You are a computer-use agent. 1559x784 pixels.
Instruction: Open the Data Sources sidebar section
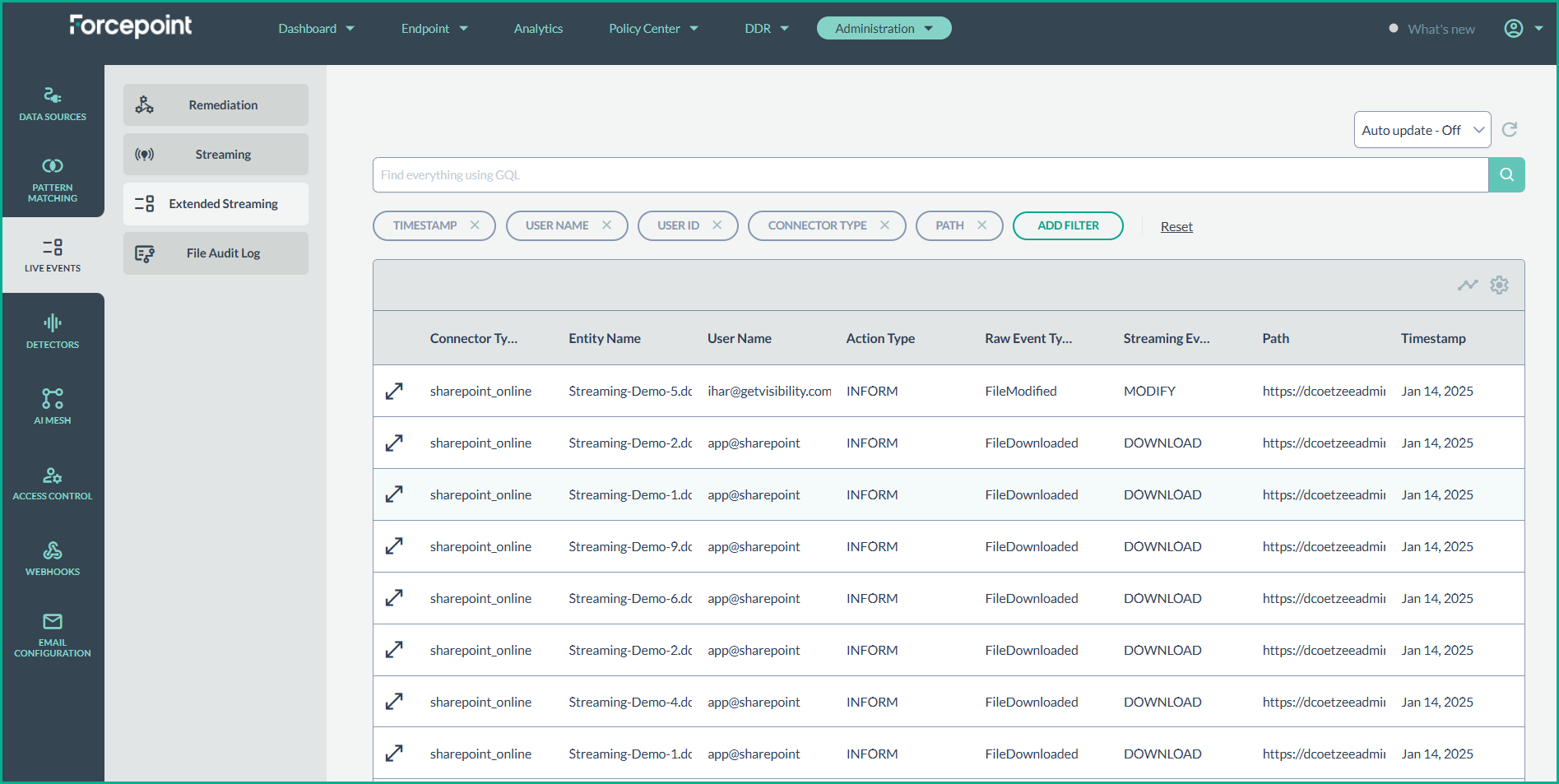pyautogui.click(x=53, y=104)
